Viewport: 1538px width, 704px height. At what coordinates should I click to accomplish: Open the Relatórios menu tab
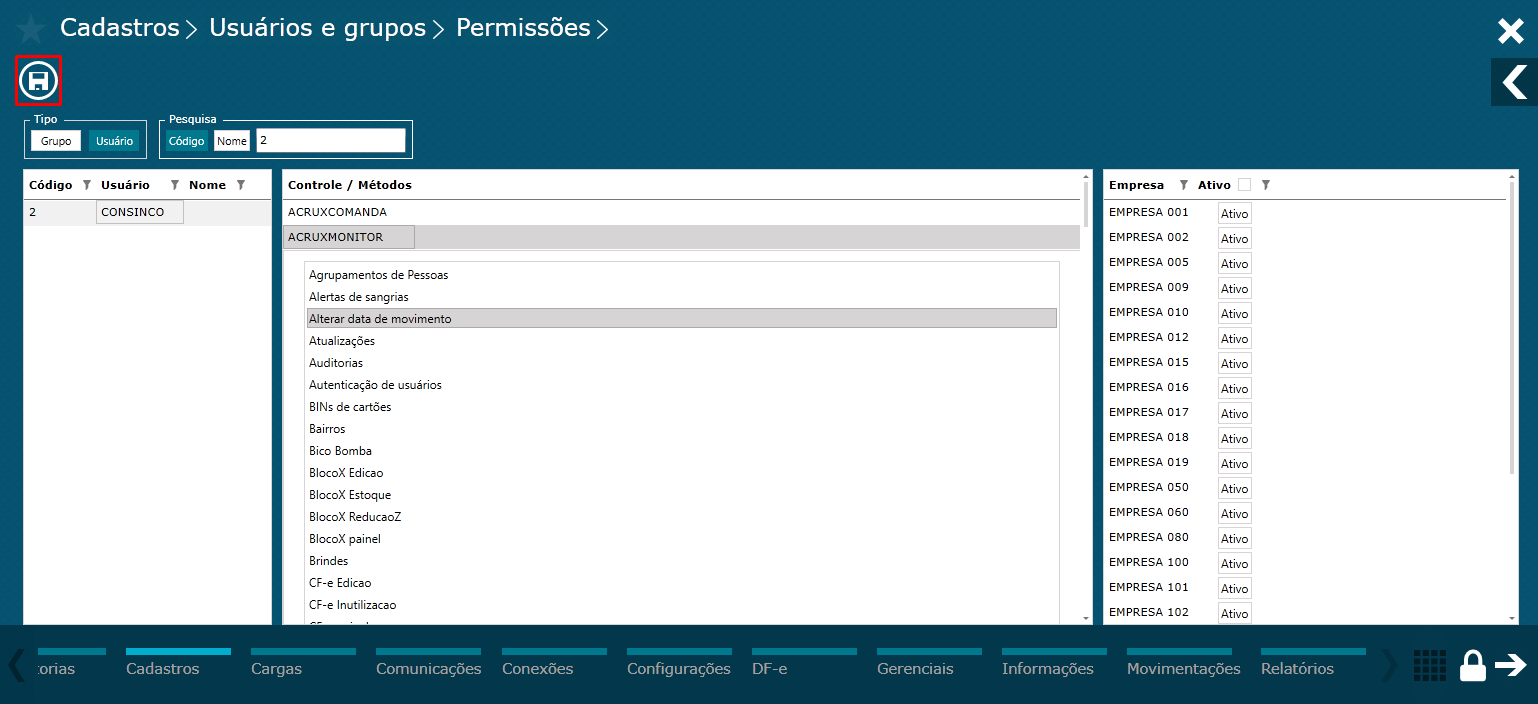click(x=1297, y=668)
